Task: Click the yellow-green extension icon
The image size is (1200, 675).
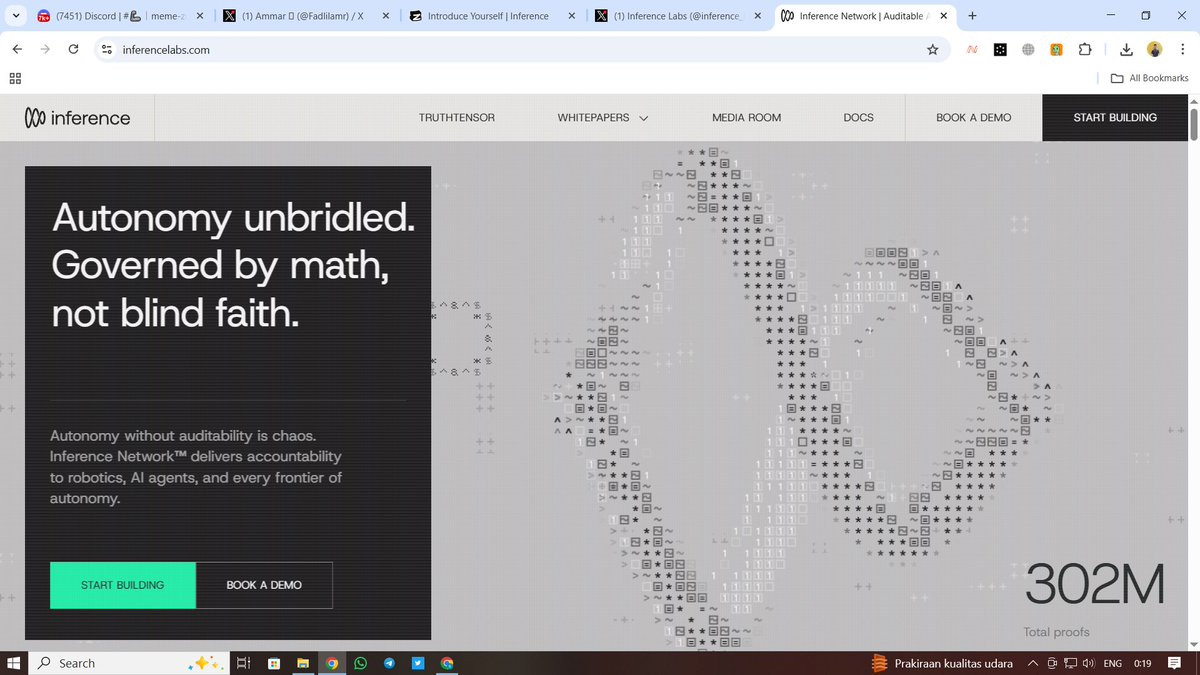Action: [x=1056, y=49]
